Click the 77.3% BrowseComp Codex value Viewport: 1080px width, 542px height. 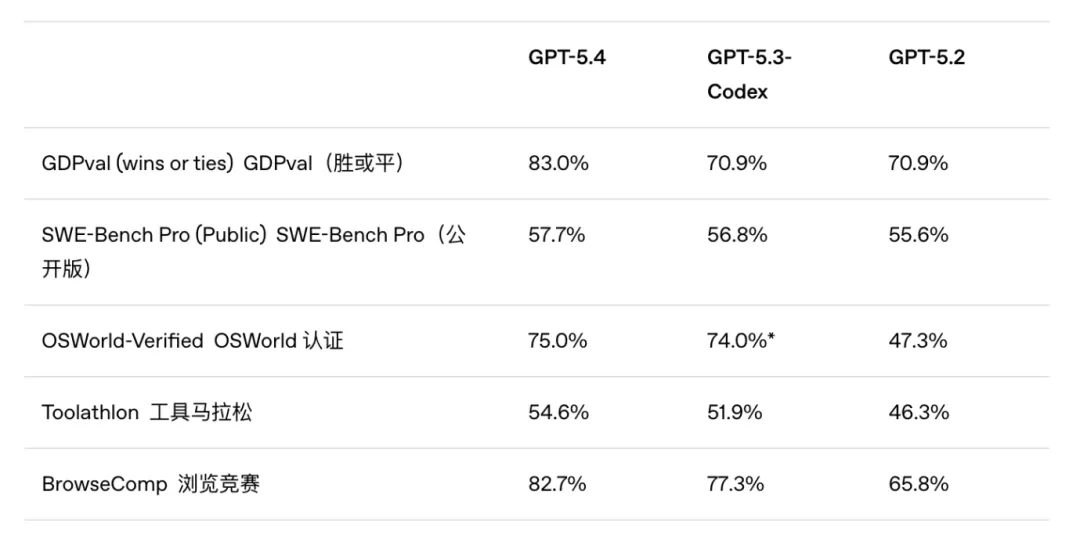(735, 484)
